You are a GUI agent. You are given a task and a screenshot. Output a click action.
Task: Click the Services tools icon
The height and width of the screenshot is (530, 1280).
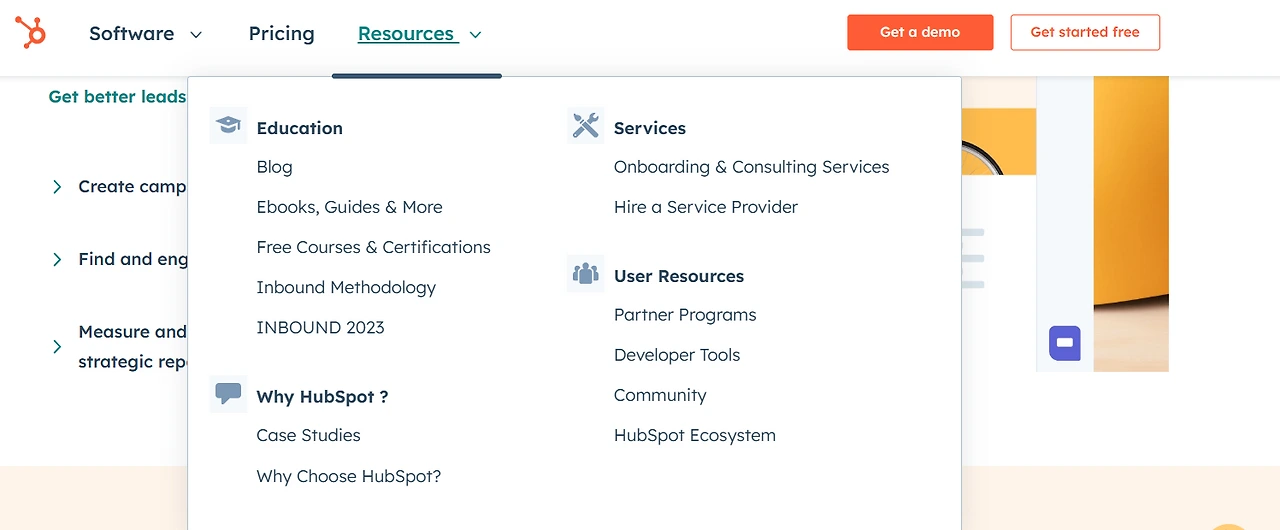(585, 126)
